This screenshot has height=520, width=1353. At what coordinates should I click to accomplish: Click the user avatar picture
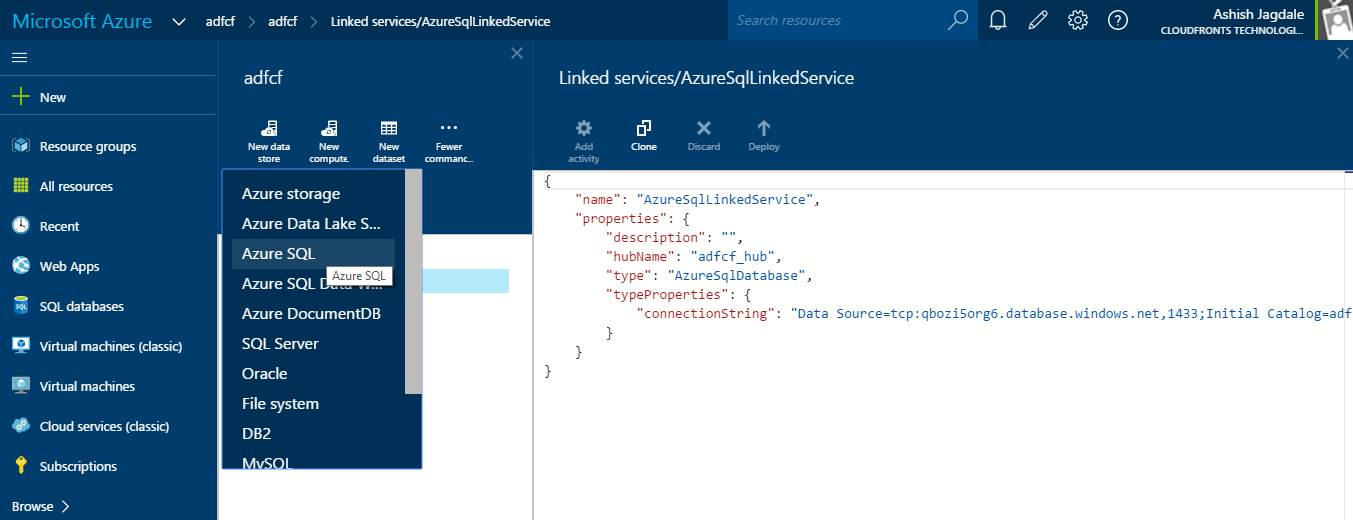1335,20
